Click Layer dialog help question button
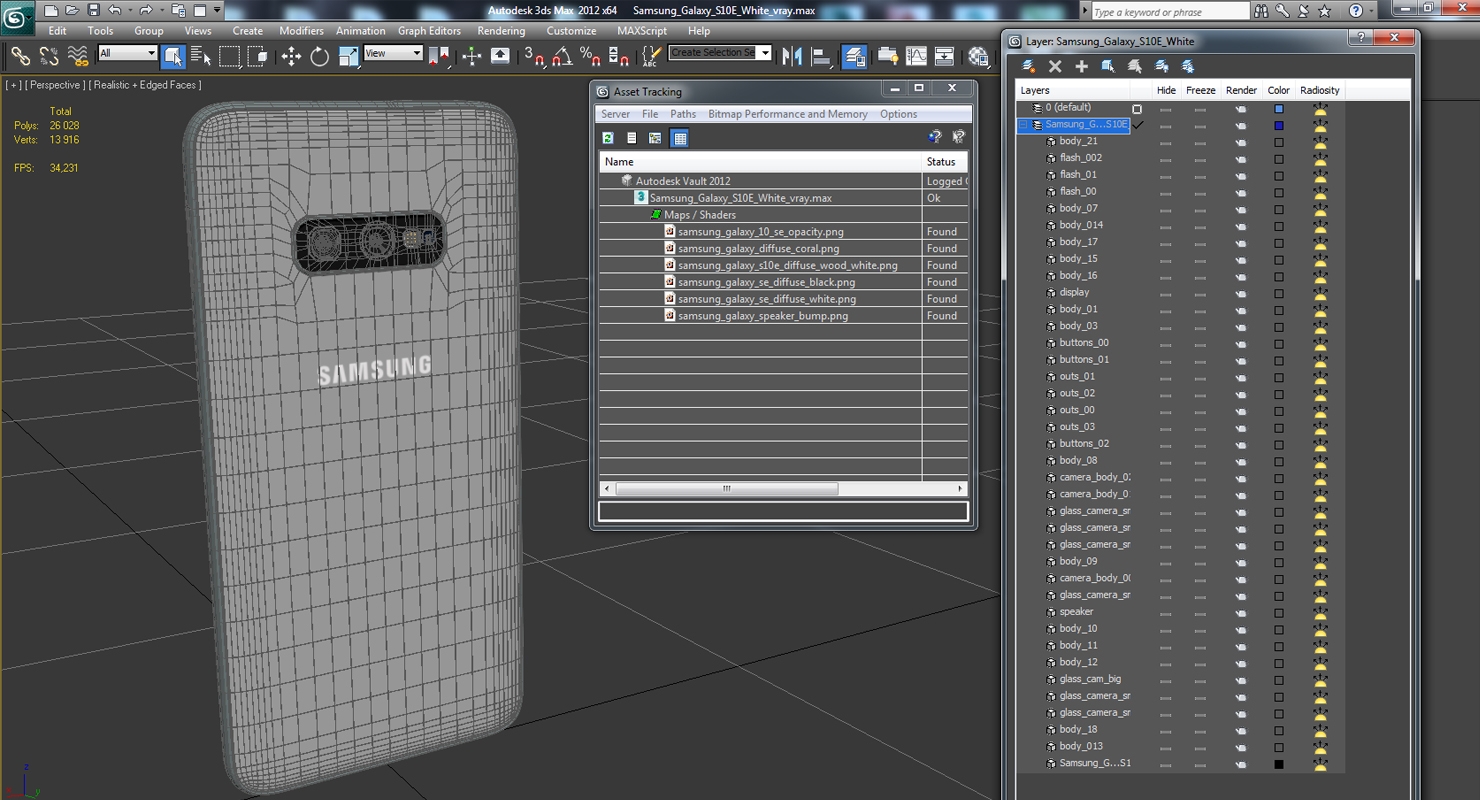 pyautogui.click(x=1360, y=38)
